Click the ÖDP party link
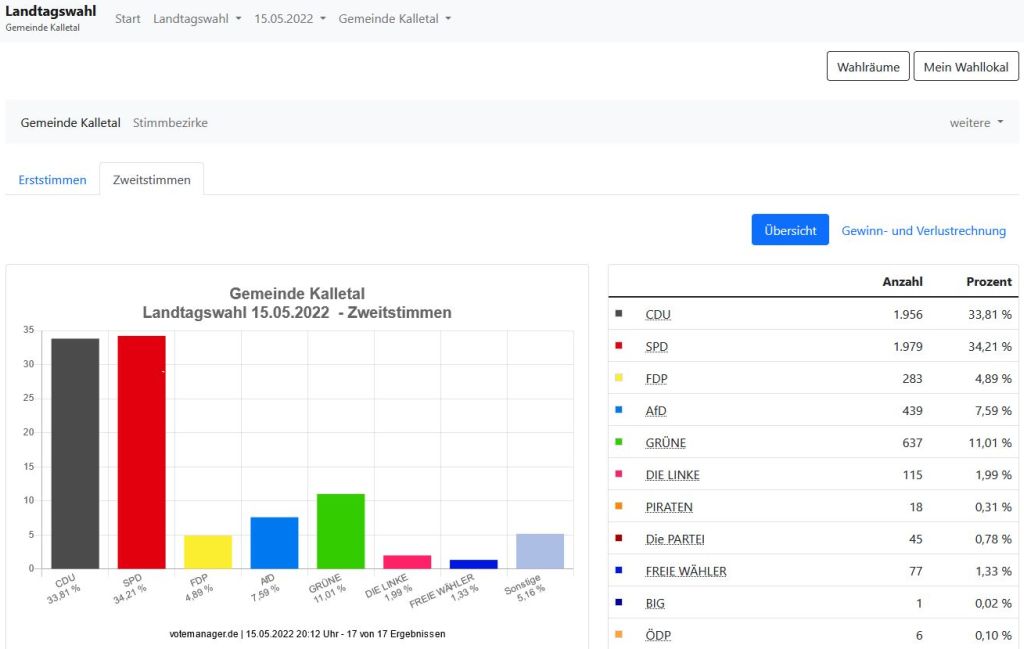The width and height of the screenshot is (1024, 649). pos(658,635)
